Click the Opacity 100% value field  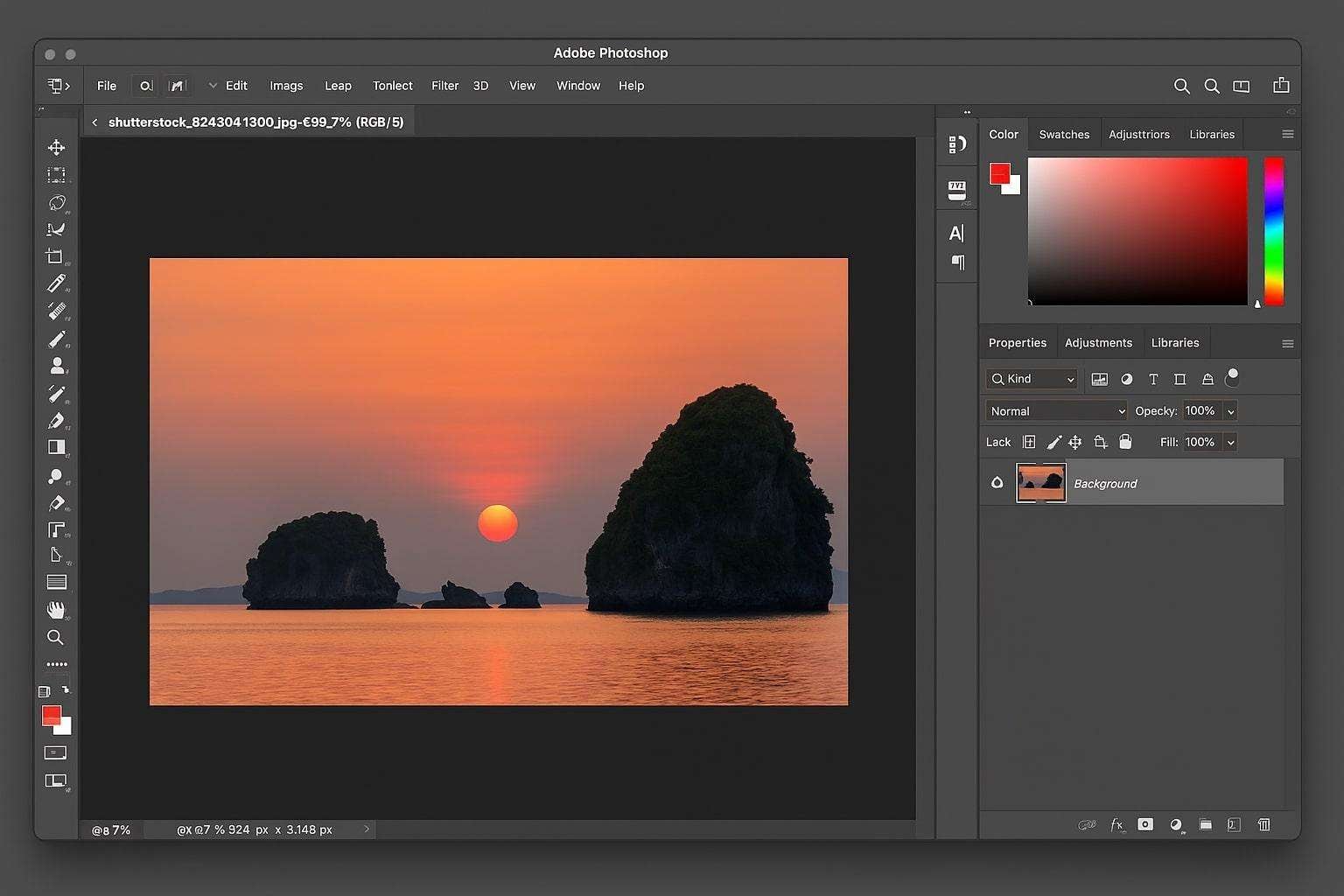1200,411
